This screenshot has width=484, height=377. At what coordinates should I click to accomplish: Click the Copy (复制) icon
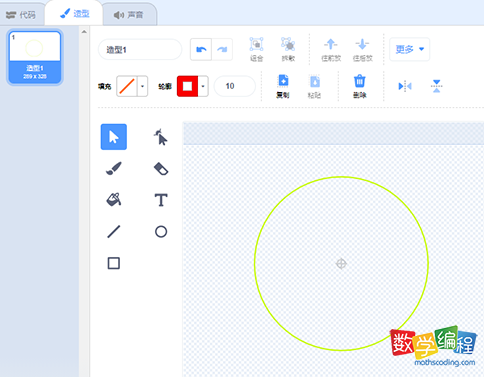tap(283, 86)
